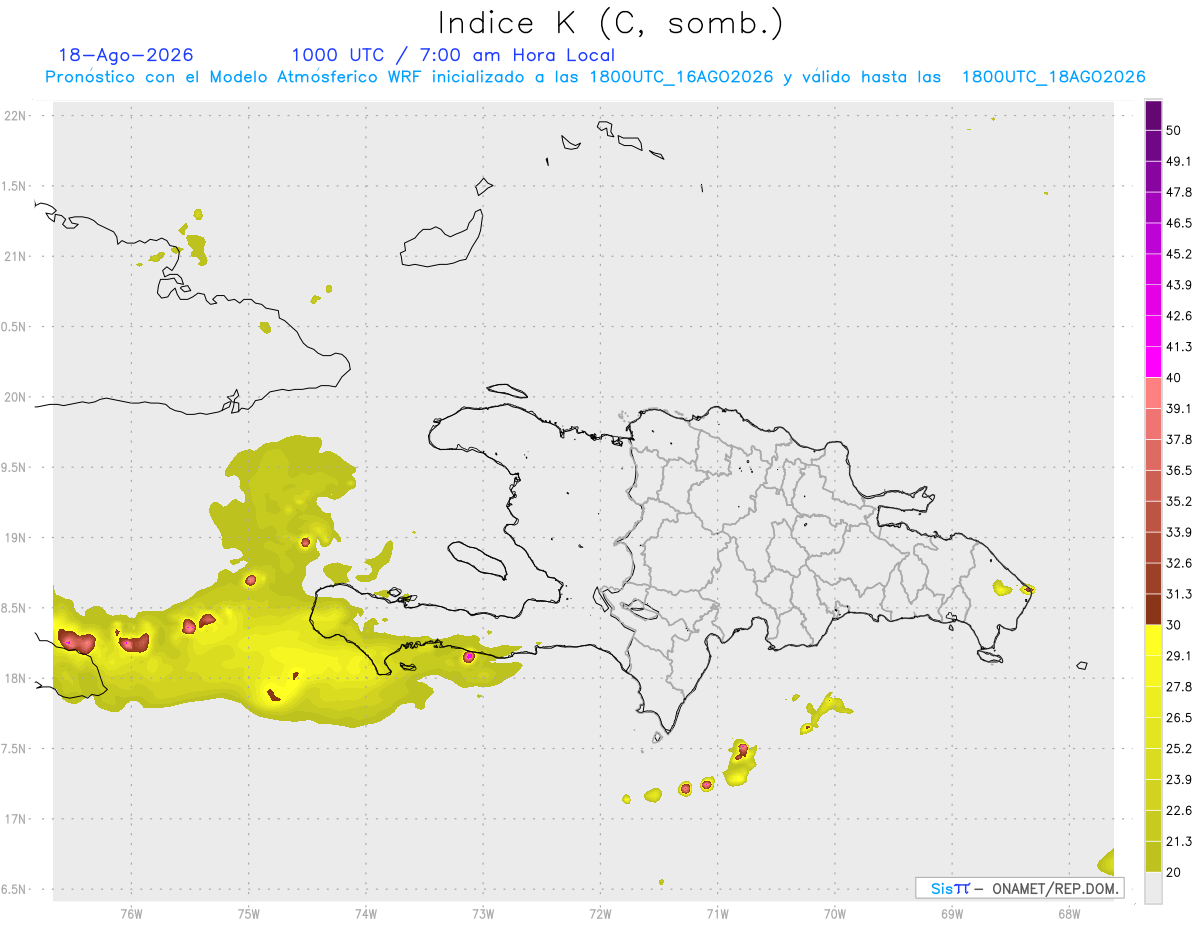Select latitude axis label "18N"

[x=17, y=679]
